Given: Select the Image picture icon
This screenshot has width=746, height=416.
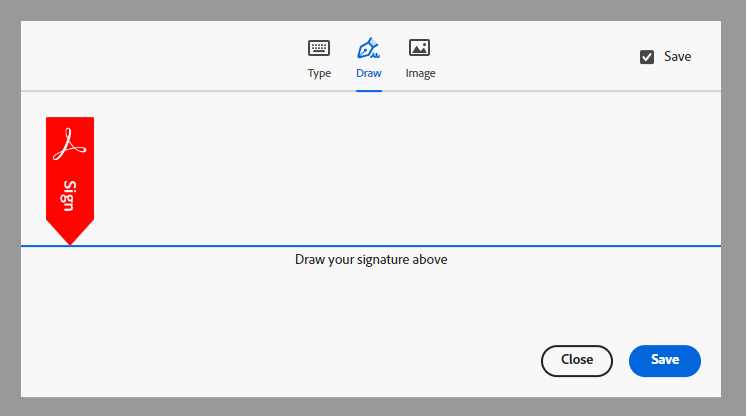Looking at the screenshot, I should pyautogui.click(x=419, y=48).
